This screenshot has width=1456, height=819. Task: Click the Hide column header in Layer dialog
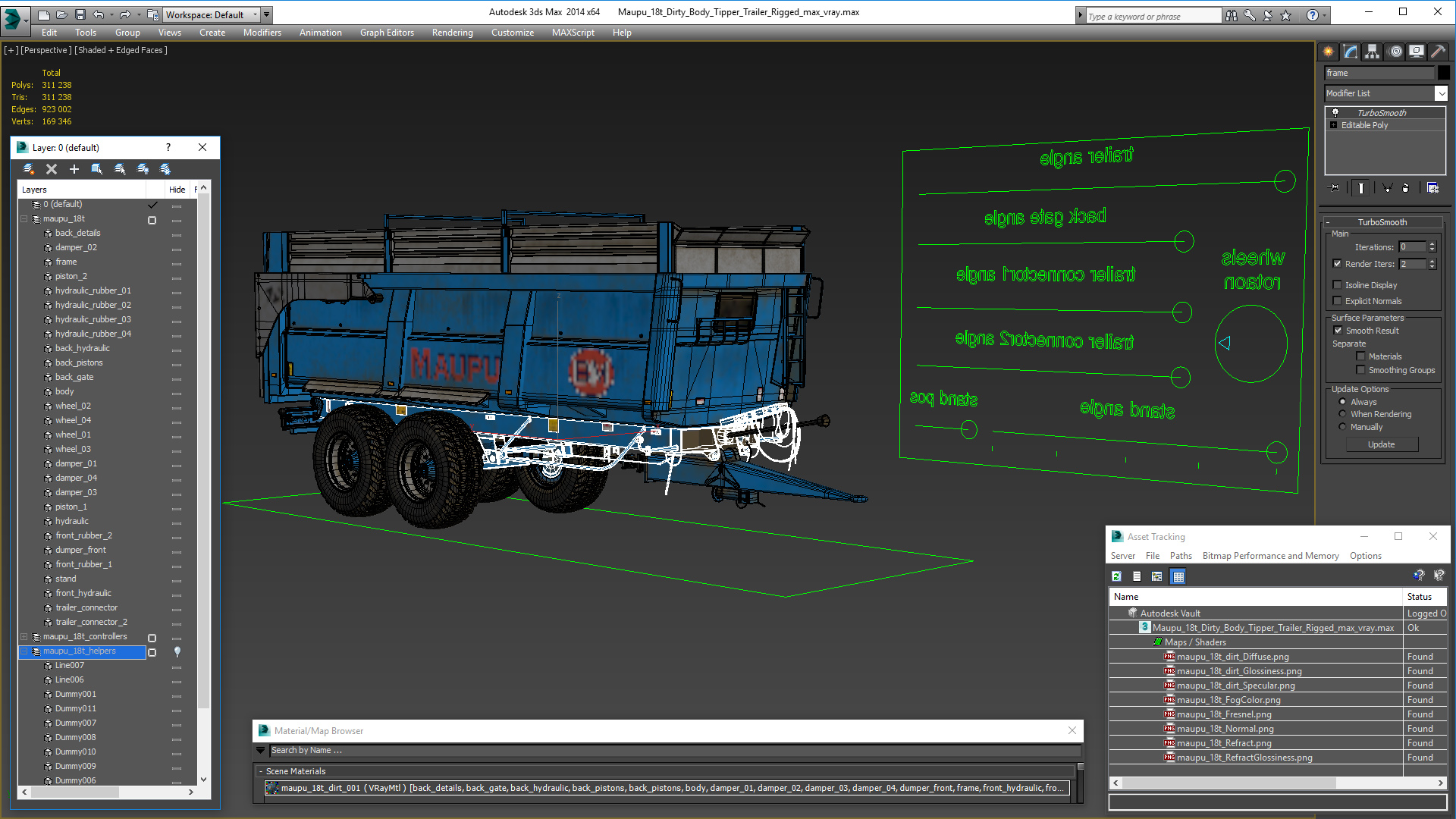177,190
